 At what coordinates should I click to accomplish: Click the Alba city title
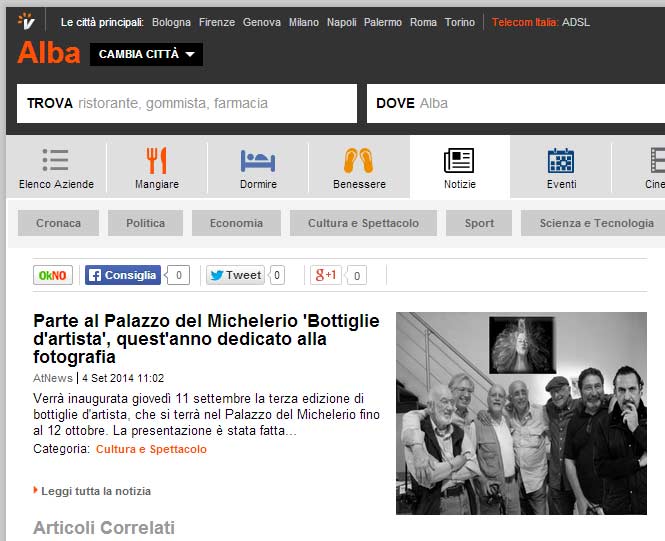coord(49,53)
